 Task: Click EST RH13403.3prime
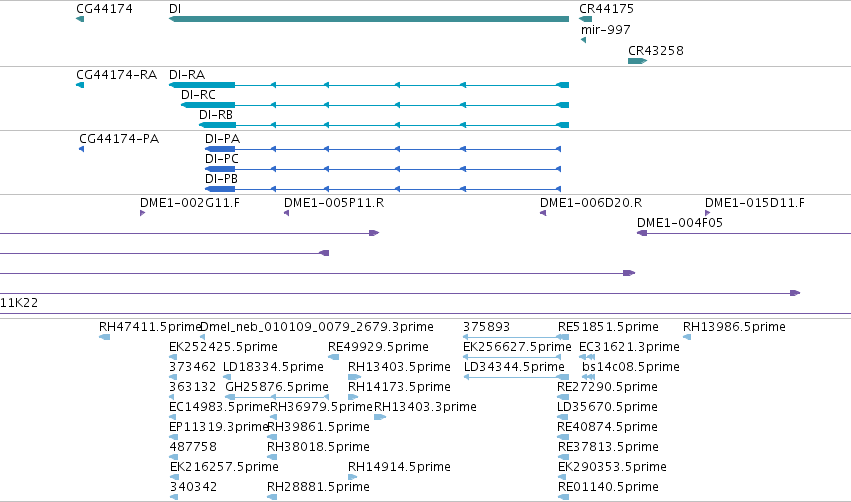[426, 408]
